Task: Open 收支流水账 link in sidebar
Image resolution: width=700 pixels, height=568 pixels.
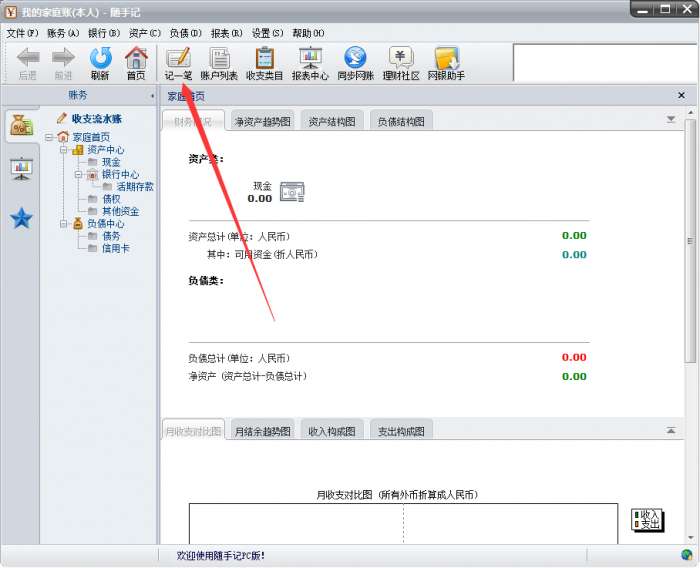Action: (96, 119)
